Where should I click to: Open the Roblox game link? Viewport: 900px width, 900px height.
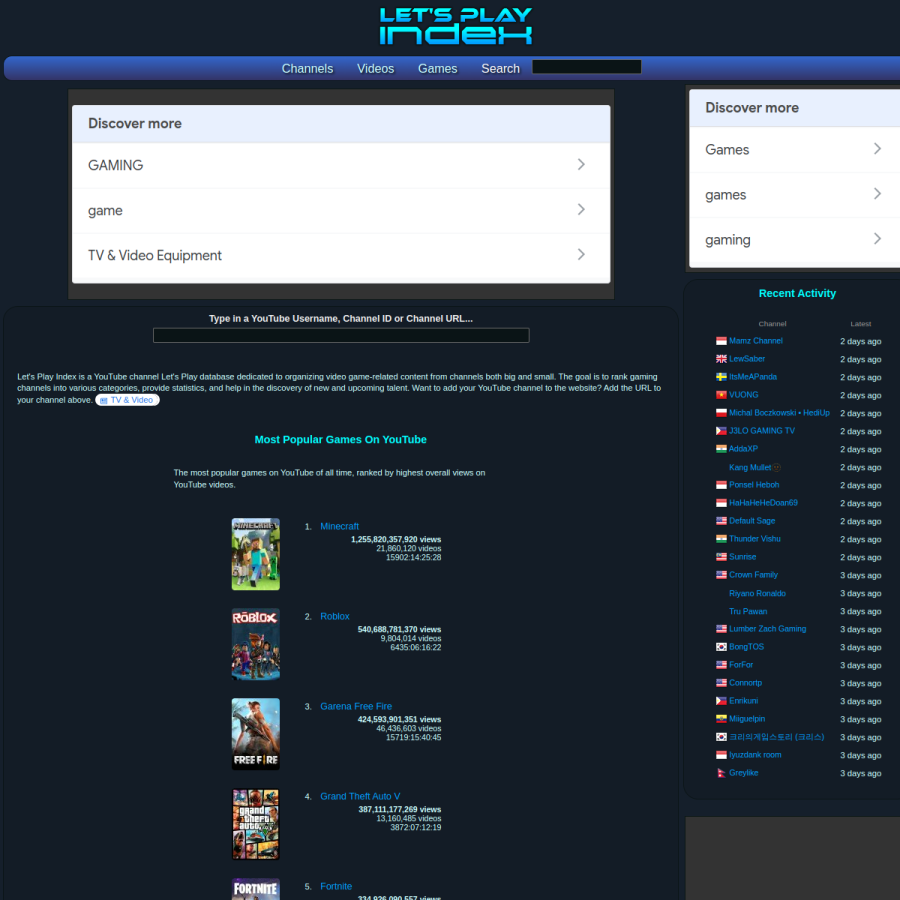pos(335,616)
